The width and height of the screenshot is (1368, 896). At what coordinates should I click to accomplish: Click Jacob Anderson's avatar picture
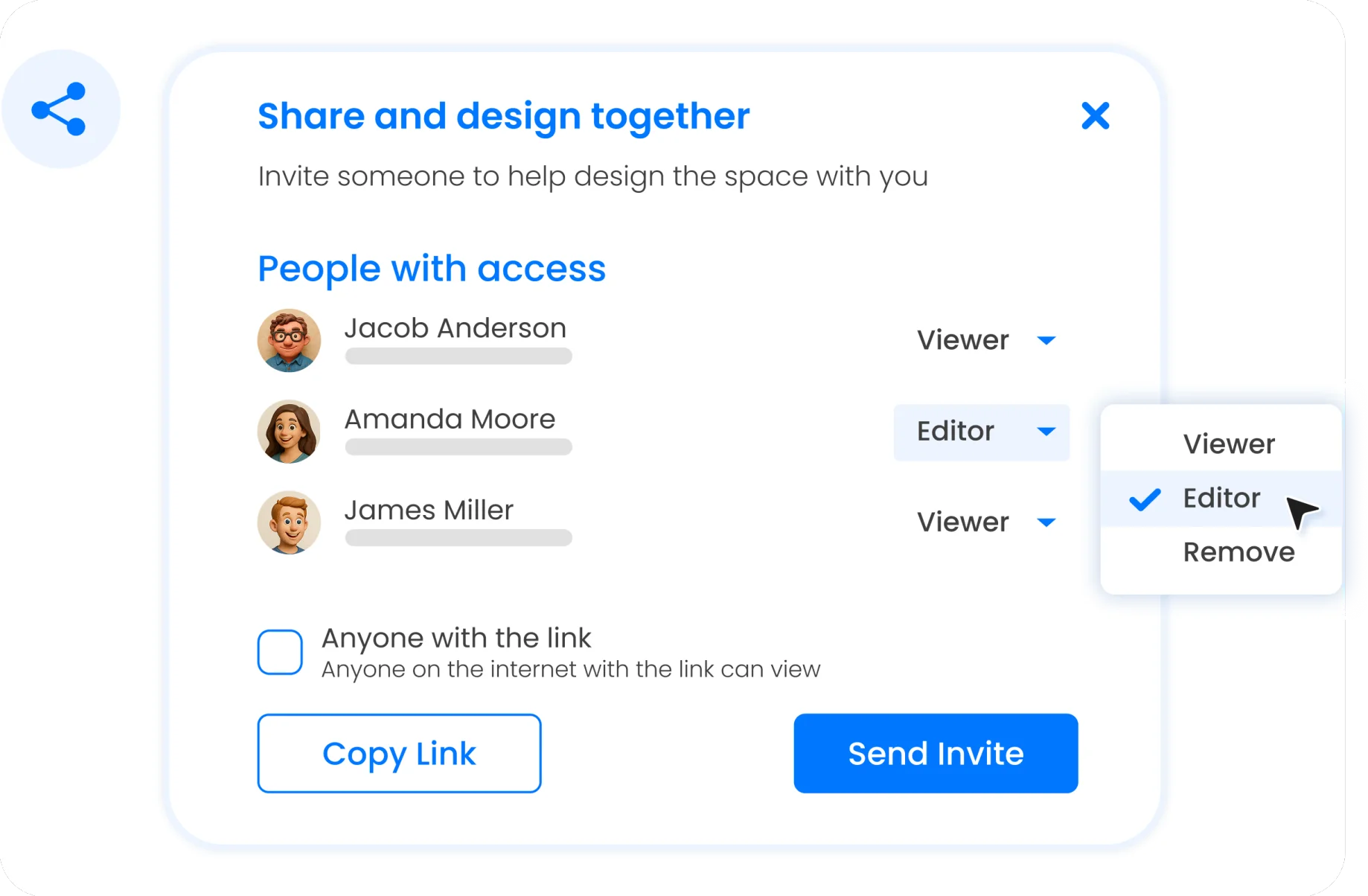pos(289,340)
